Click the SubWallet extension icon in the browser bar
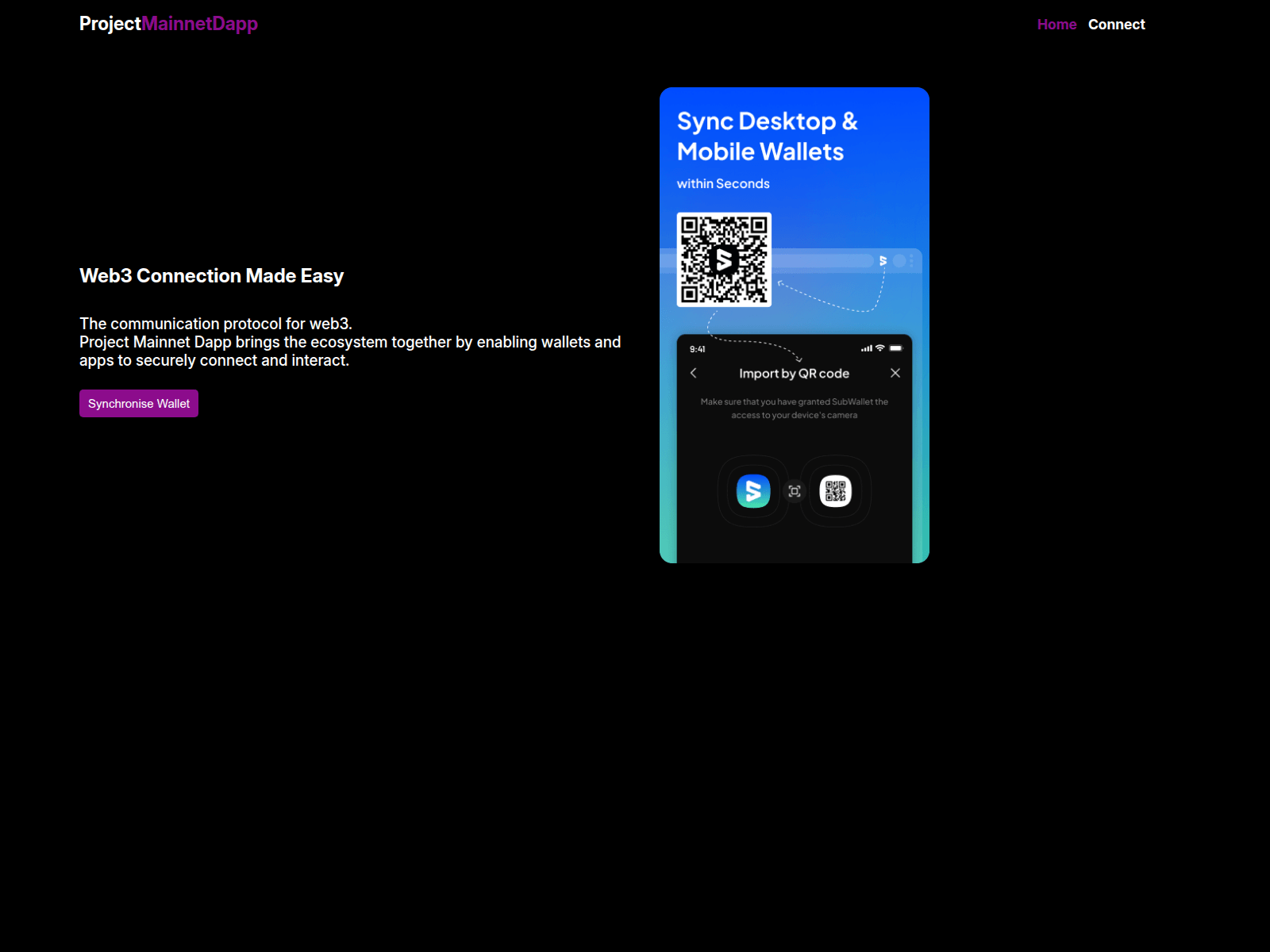1270x952 pixels. [x=883, y=260]
